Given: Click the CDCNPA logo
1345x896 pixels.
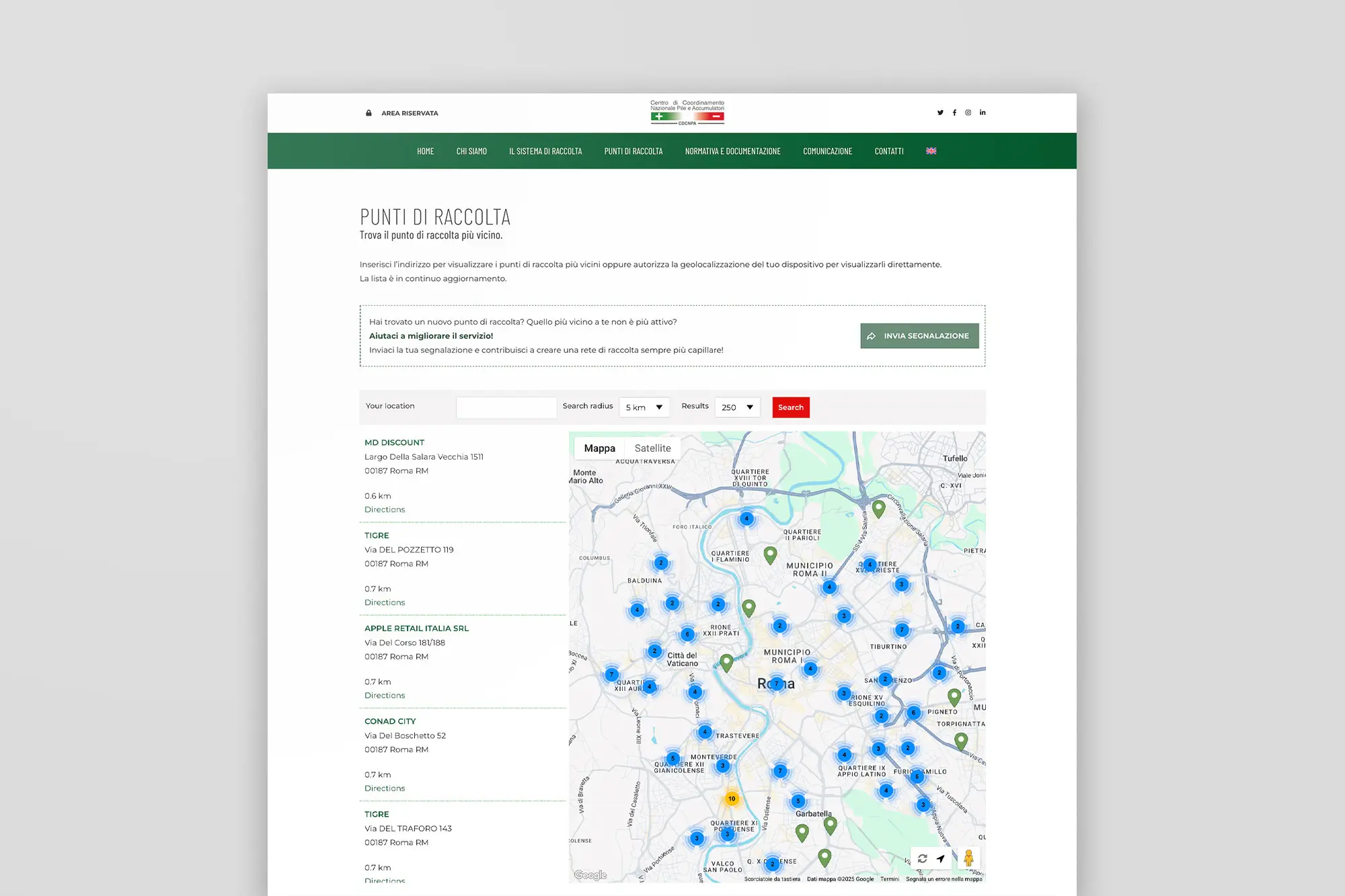Looking at the screenshot, I should tap(687, 113).
